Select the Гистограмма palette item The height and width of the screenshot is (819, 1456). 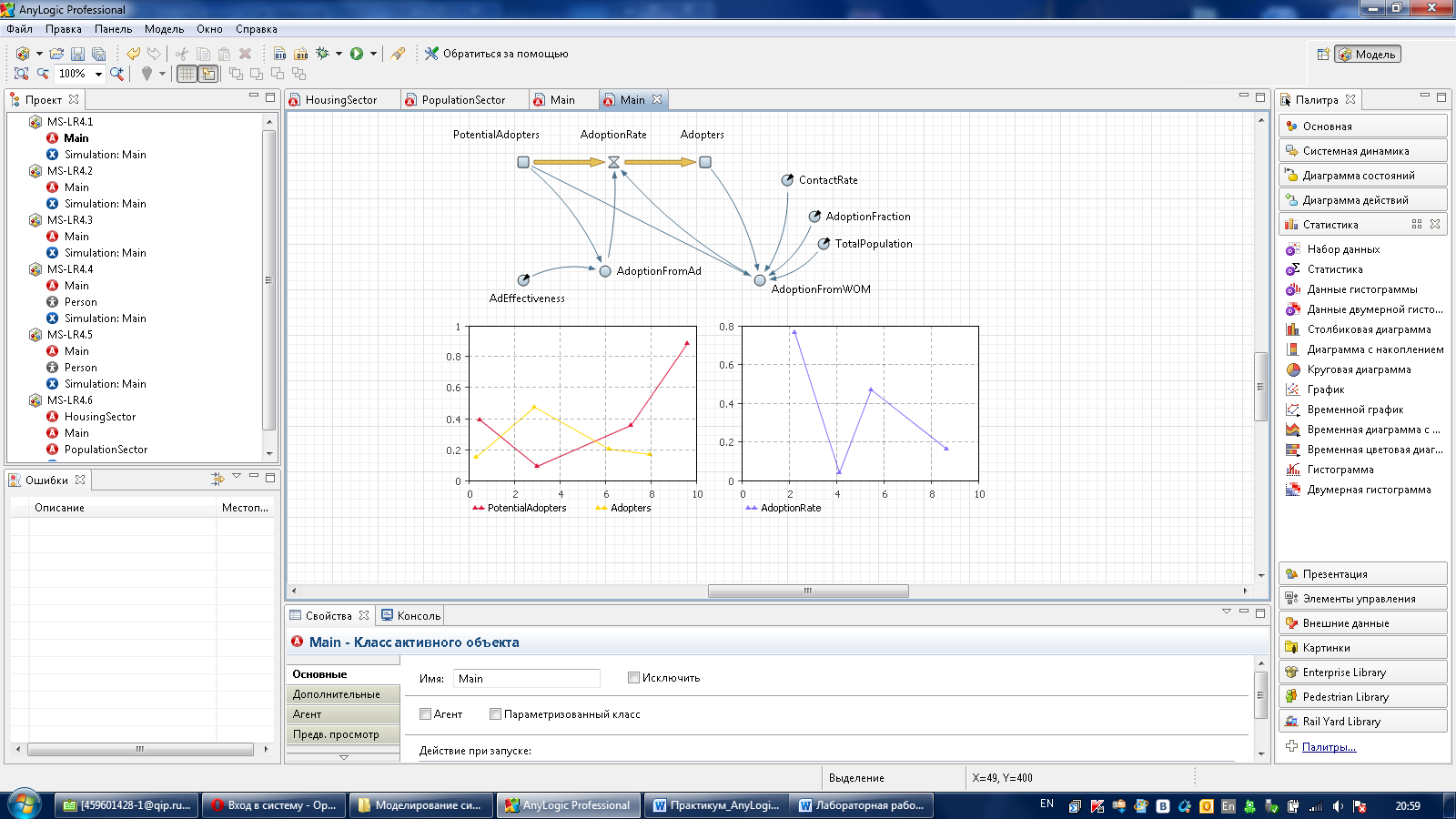1340,470
